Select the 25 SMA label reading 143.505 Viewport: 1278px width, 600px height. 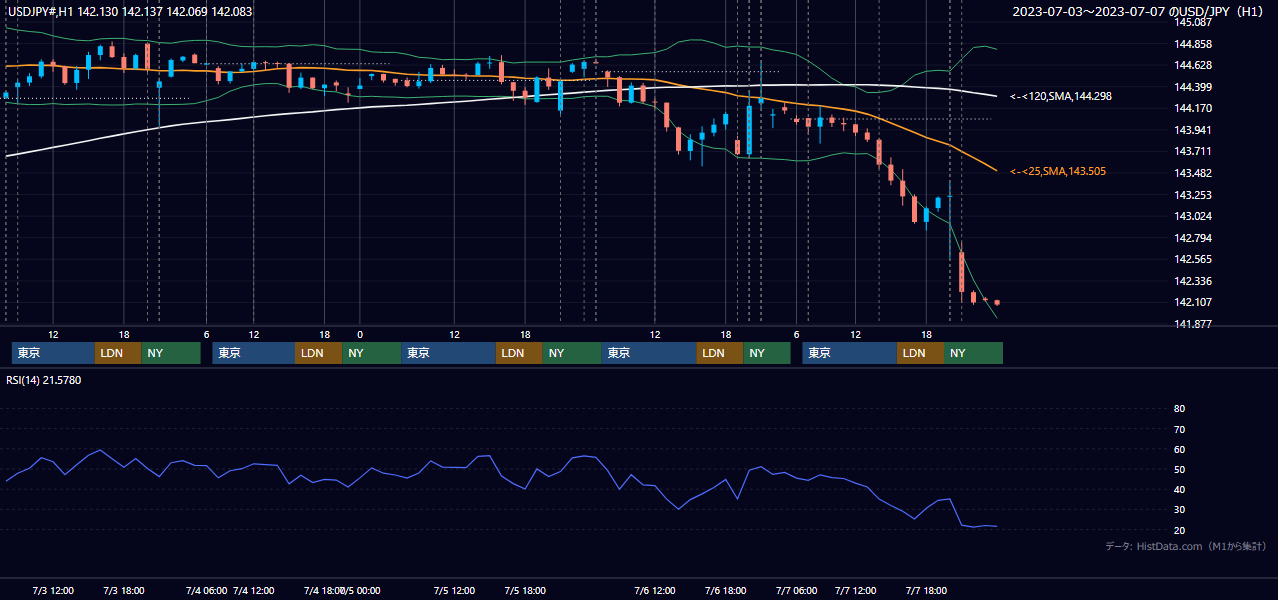click(x=1058, y=171)
